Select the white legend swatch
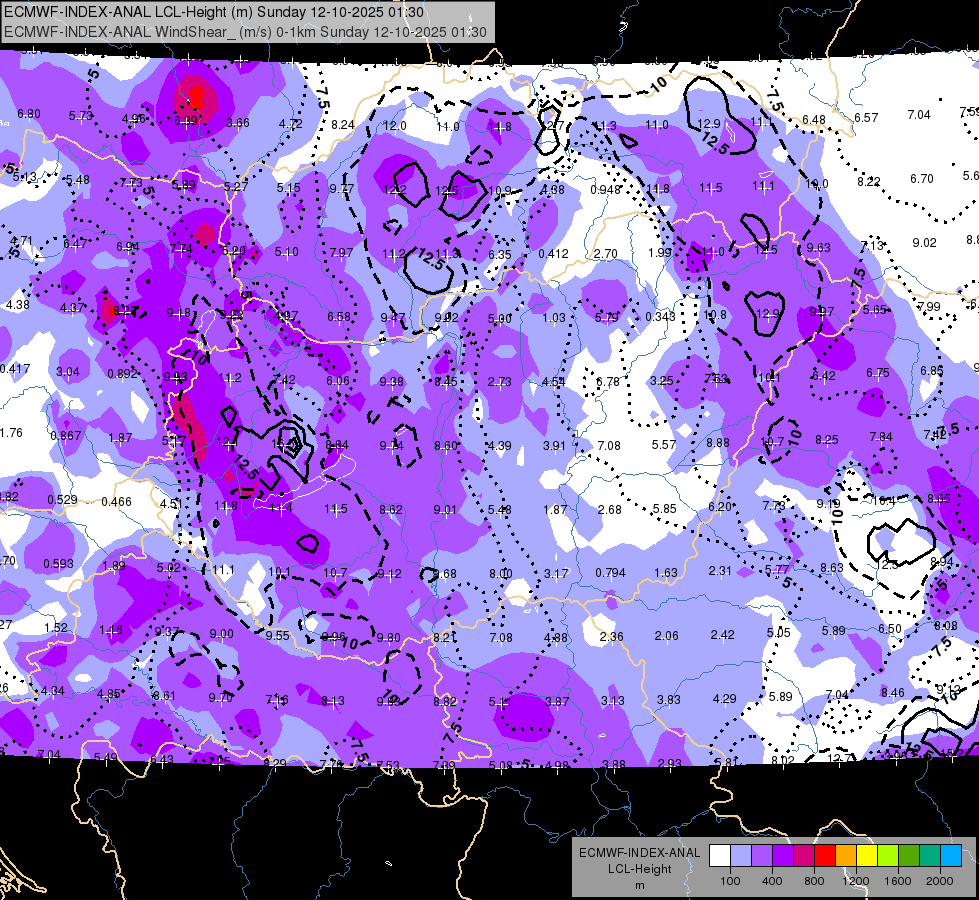 [720, 856]
